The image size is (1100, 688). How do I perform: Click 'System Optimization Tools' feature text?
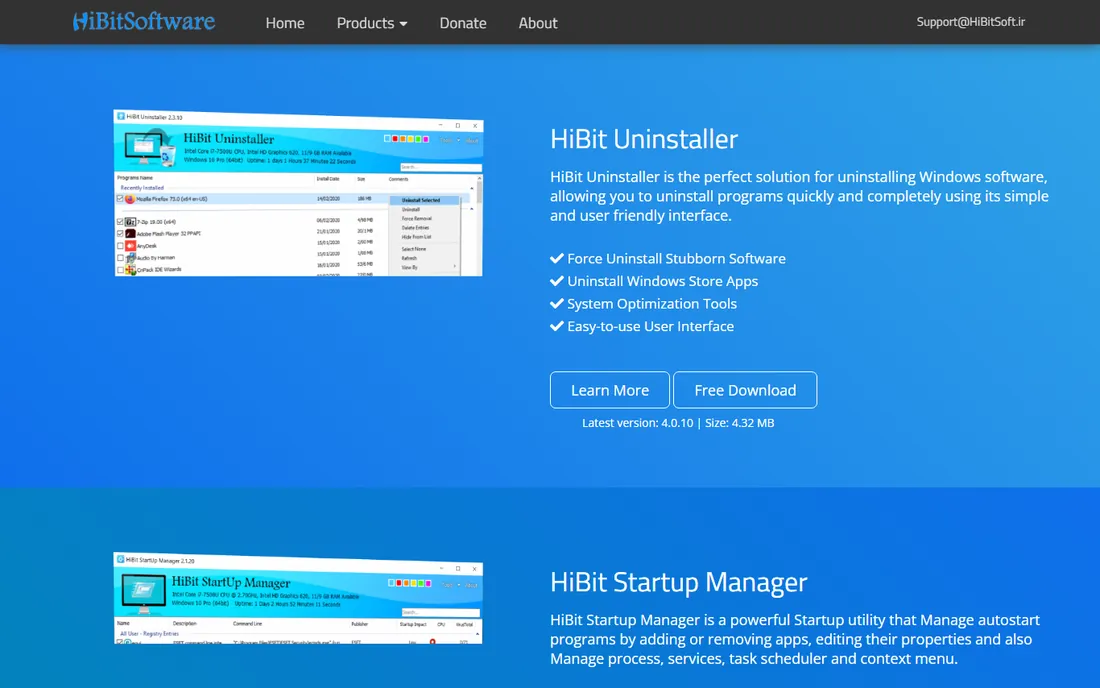click(652, 304)
